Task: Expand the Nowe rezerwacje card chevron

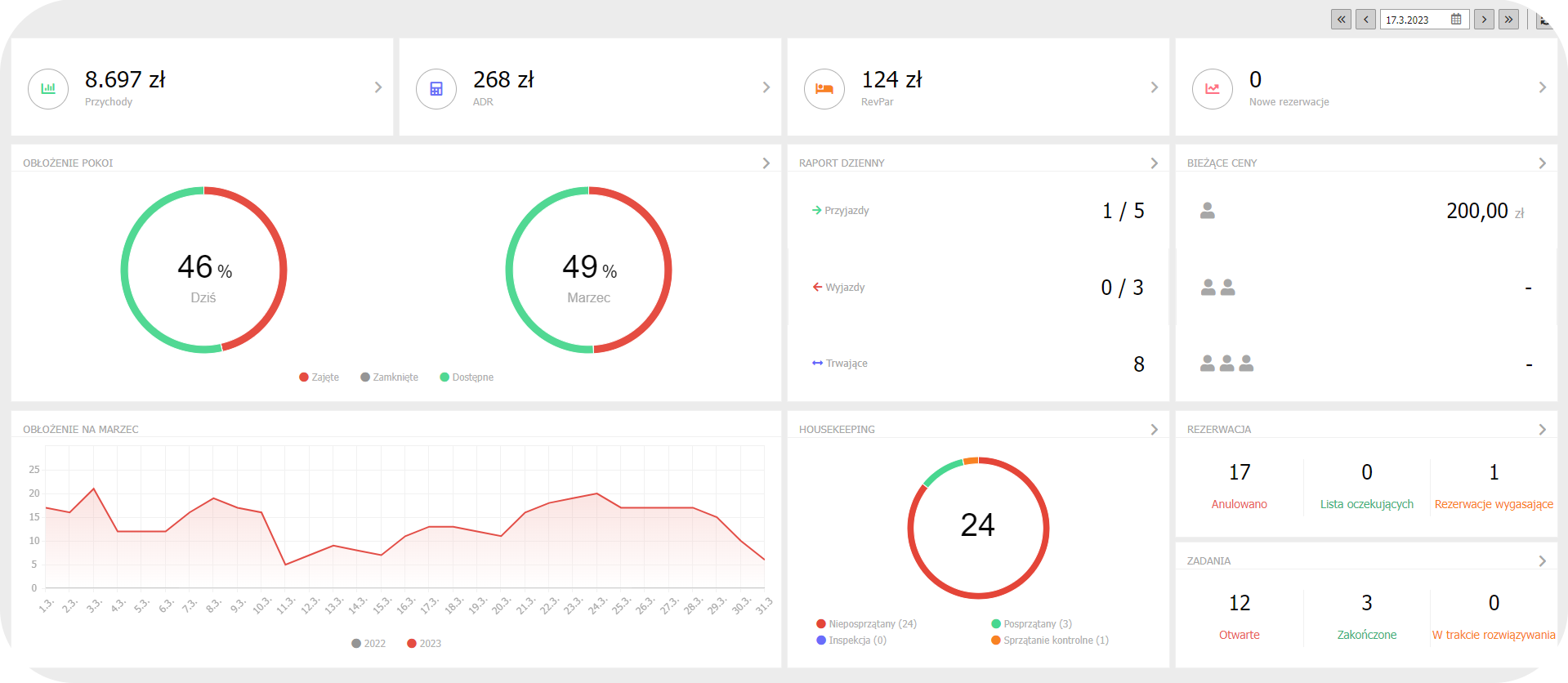Action: pyautogui.click(x=1543, y=87)
